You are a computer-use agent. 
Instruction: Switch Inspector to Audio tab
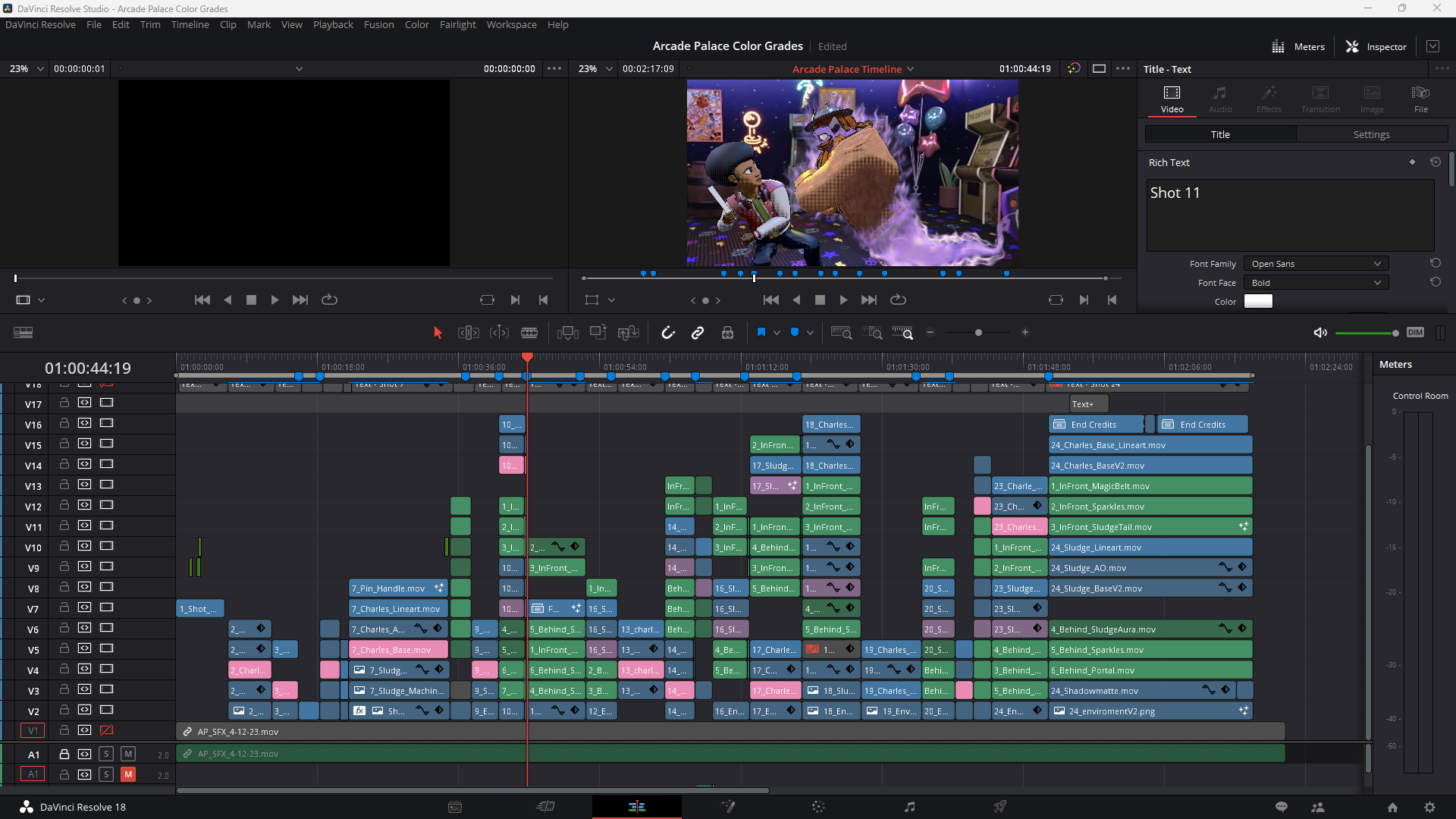1220,99
